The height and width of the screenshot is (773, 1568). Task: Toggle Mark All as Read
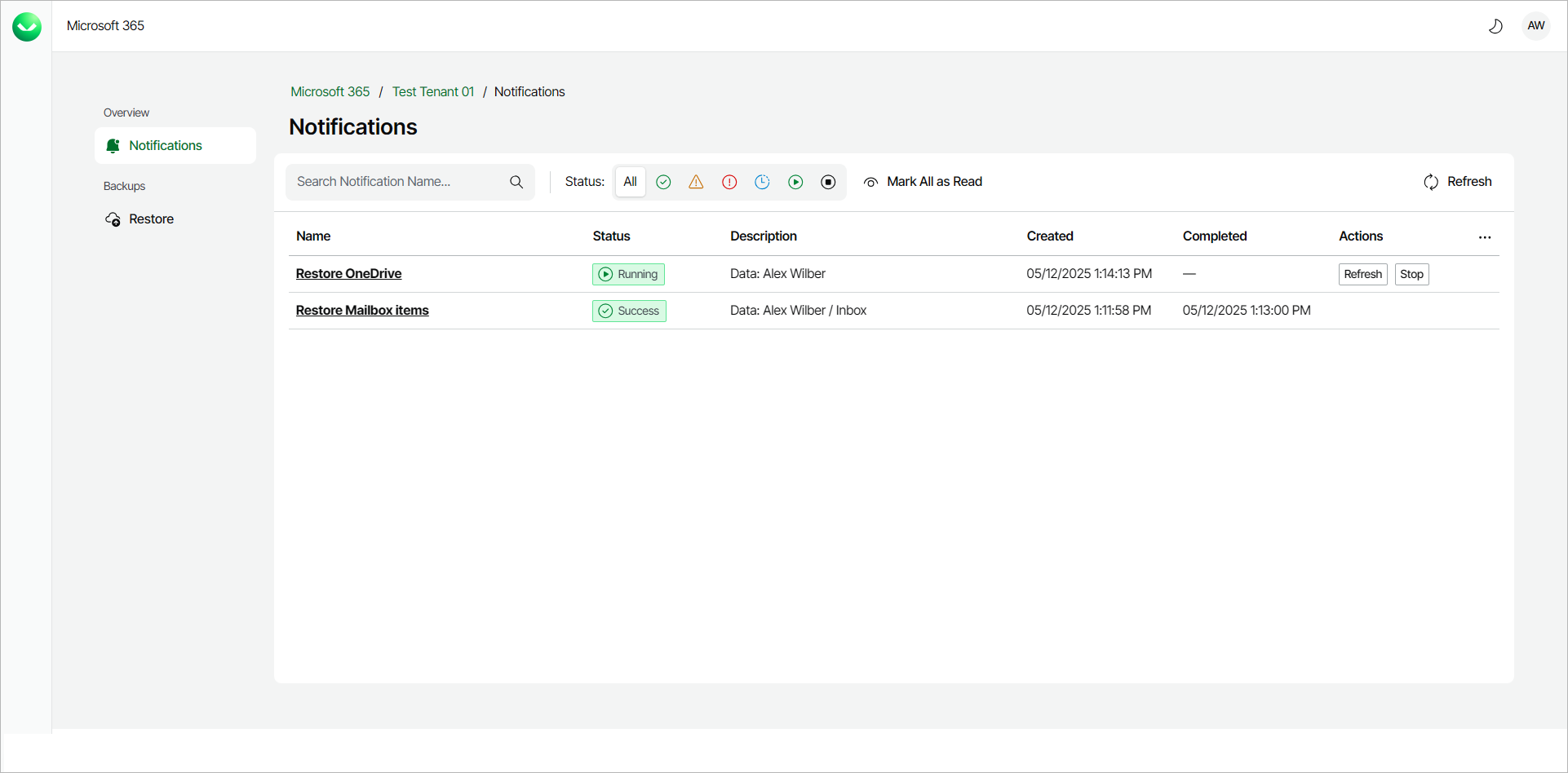[923, 182]
